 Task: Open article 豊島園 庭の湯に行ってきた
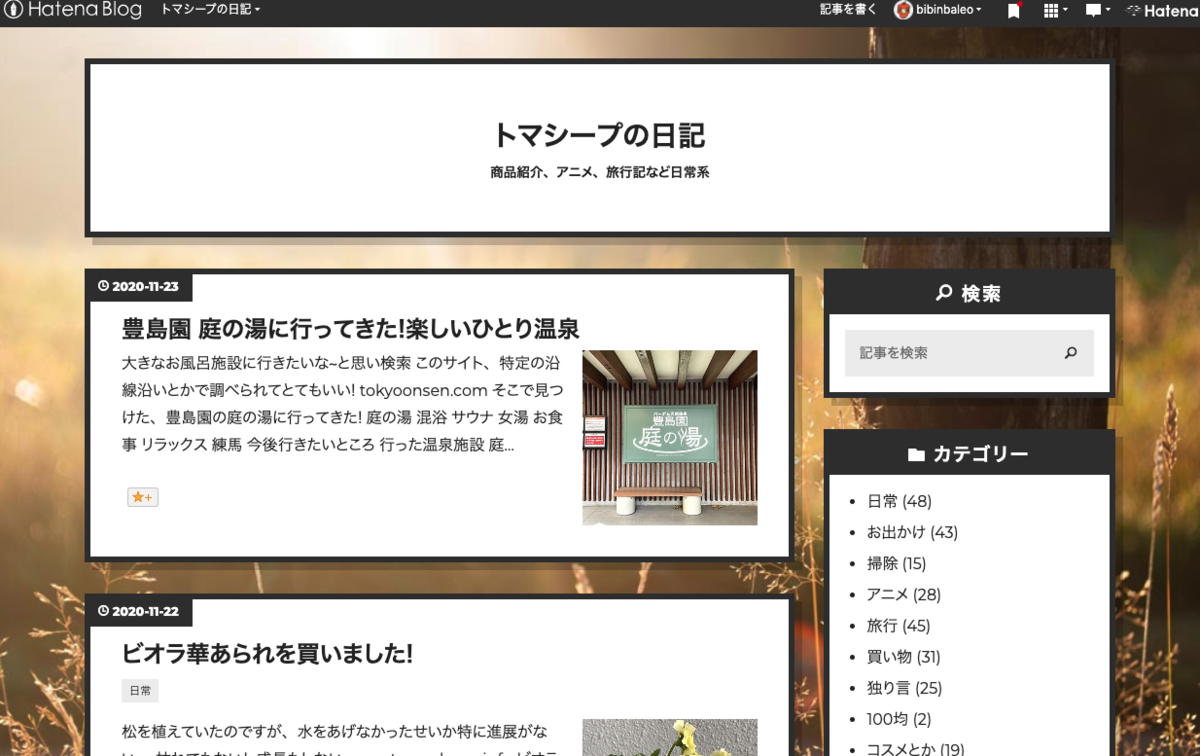pyautogui.click(x=350, y=328)
